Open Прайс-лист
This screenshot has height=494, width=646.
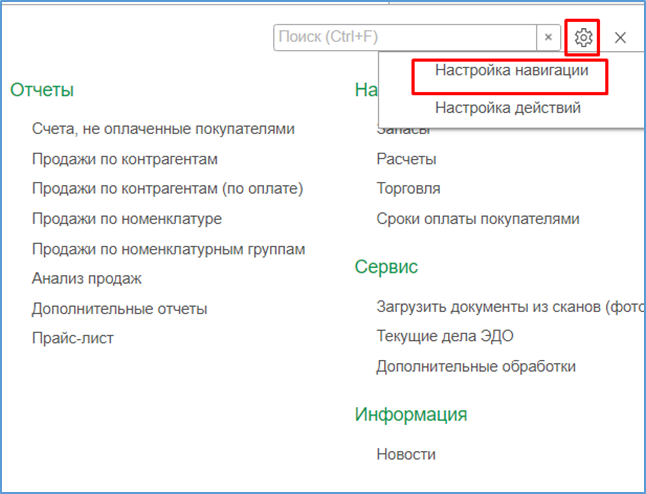tap(73, 338)
